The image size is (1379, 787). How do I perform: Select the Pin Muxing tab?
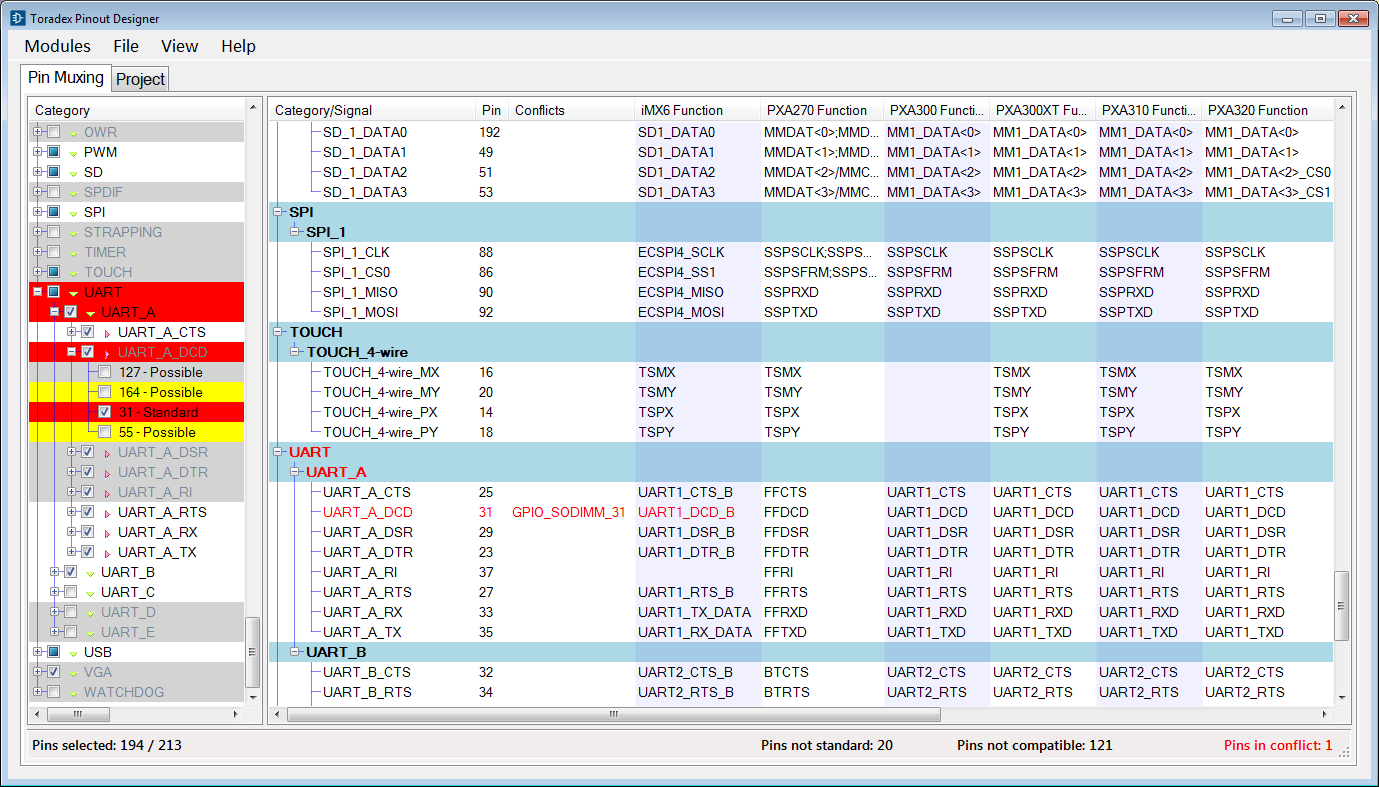(x=65, y=78)
